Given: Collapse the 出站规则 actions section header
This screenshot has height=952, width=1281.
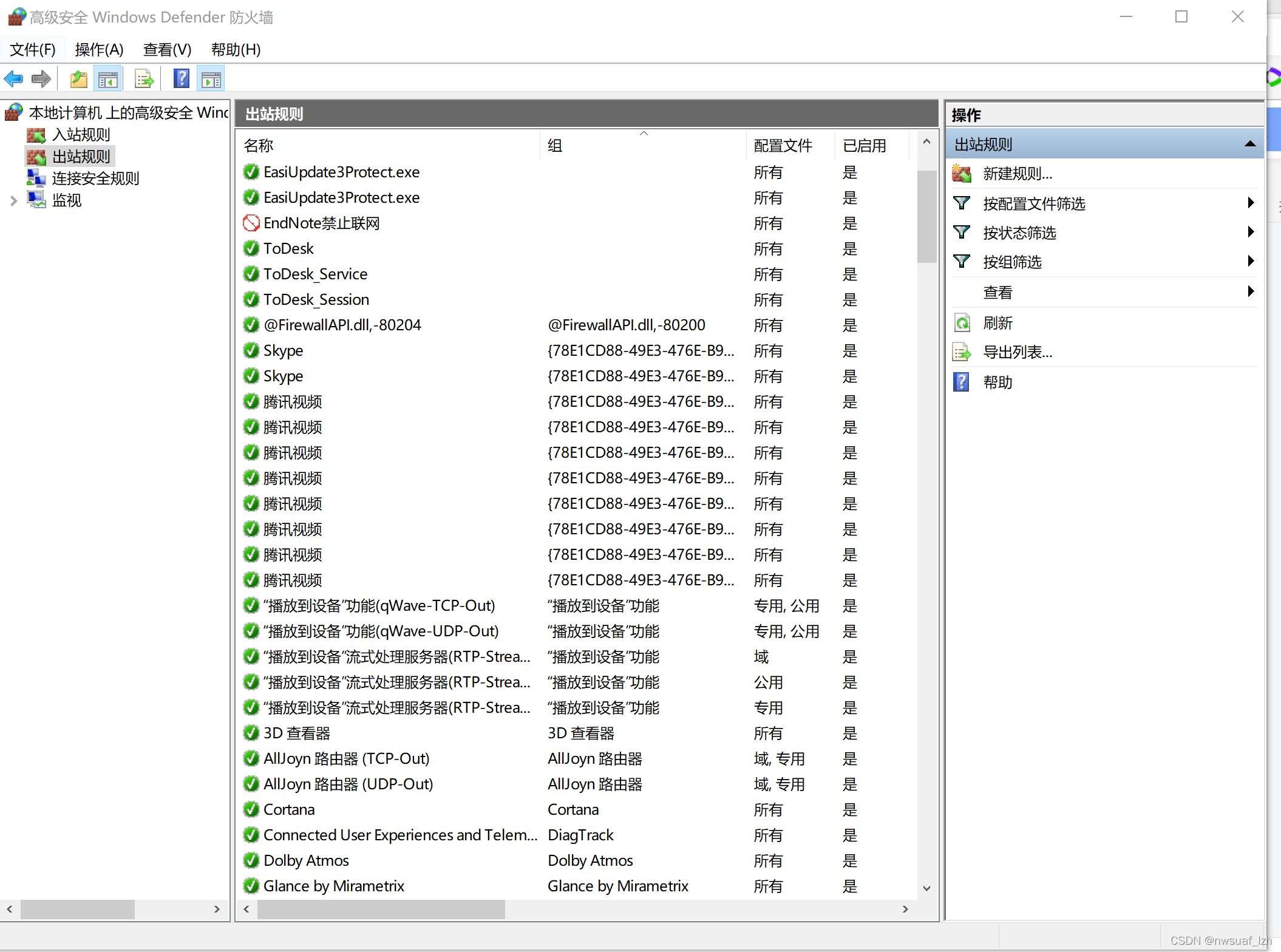Looking at the screenshot, I should pyautogui.click(x=1250, y=144).
